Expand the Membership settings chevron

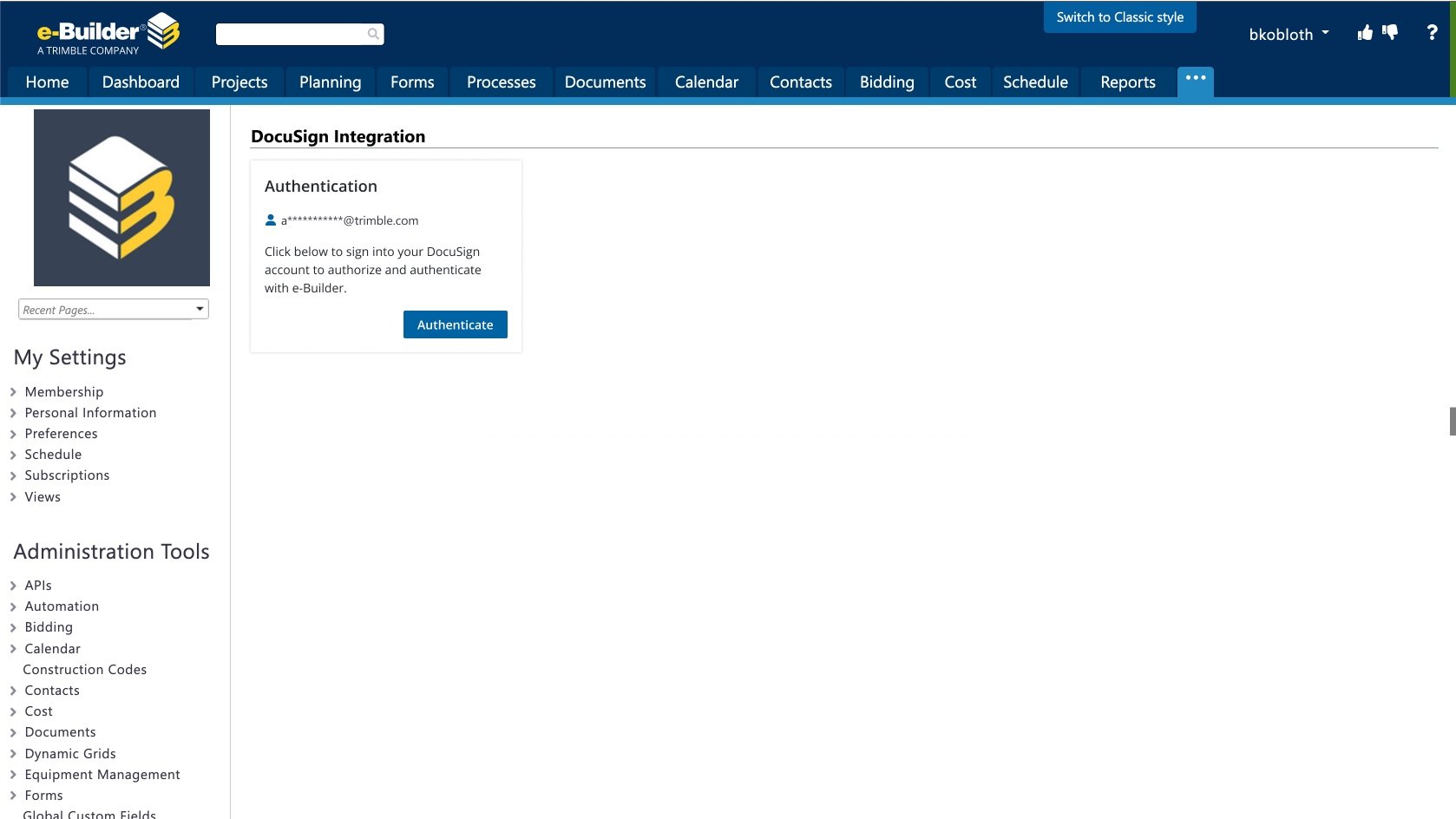pyautogui.click(x=13, y=392)
